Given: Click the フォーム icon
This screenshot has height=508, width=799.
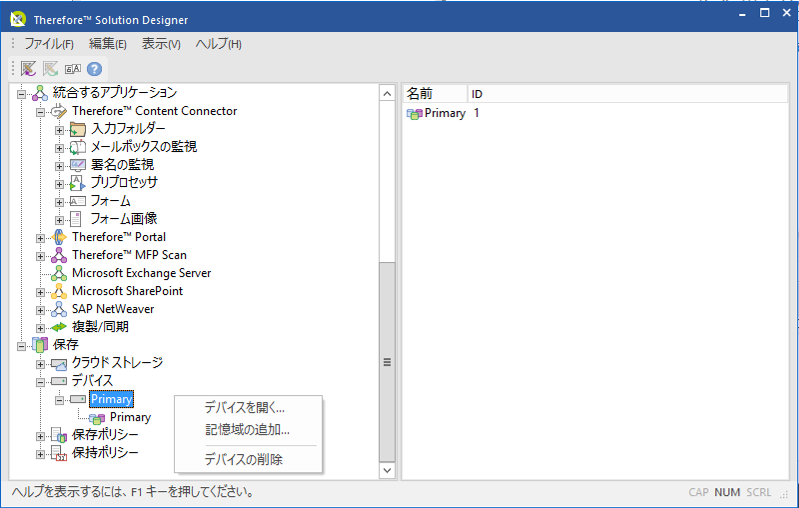Looking at the screenshot, I should point(77,201).
